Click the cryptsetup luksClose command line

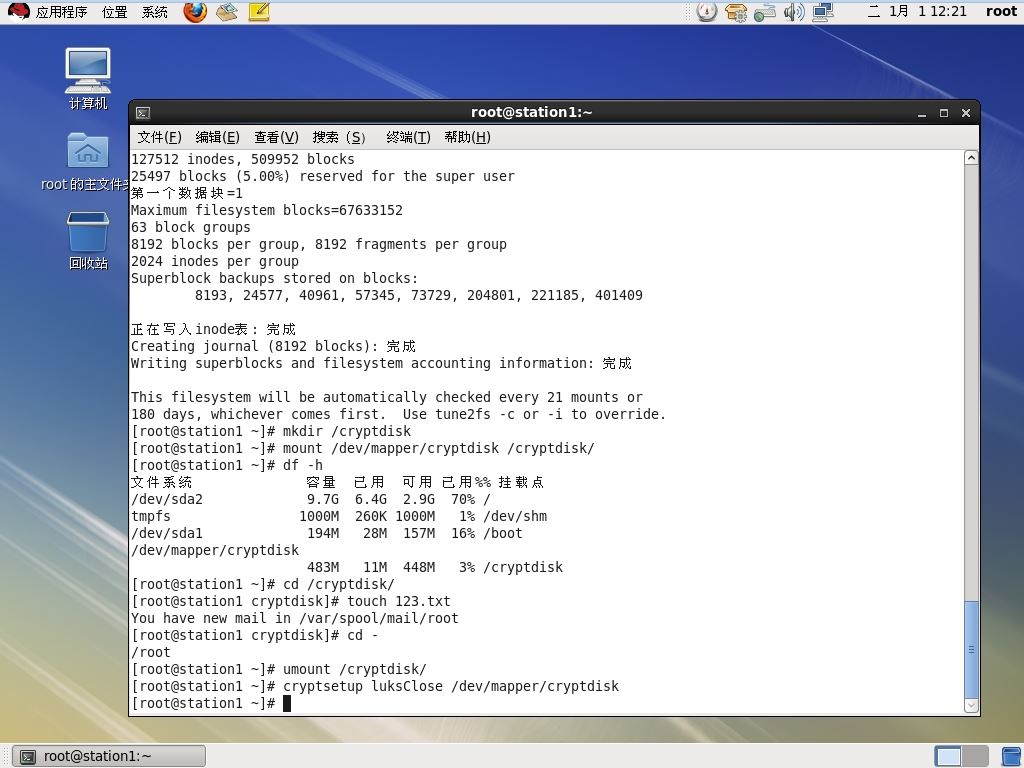click(x=375, y=686)
